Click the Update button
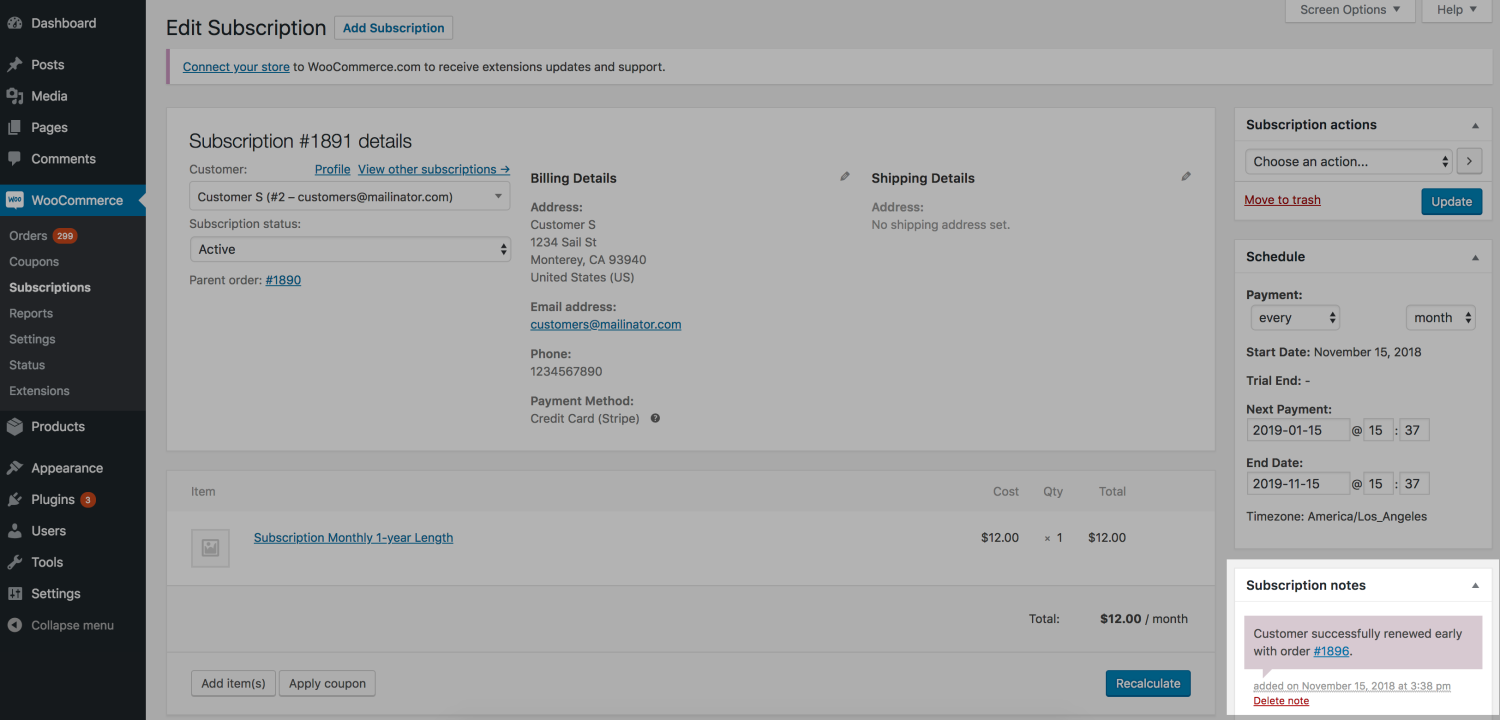This screenshot has width=1500, height=720. coord(1451,201)
